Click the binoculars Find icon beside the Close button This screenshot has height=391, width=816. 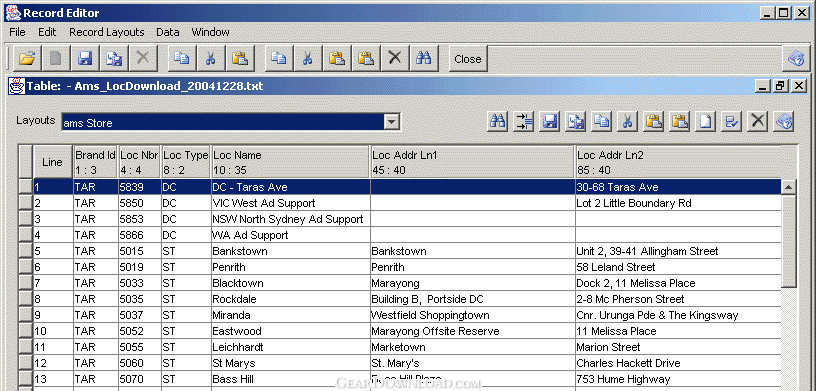click(x=424, y=58)
